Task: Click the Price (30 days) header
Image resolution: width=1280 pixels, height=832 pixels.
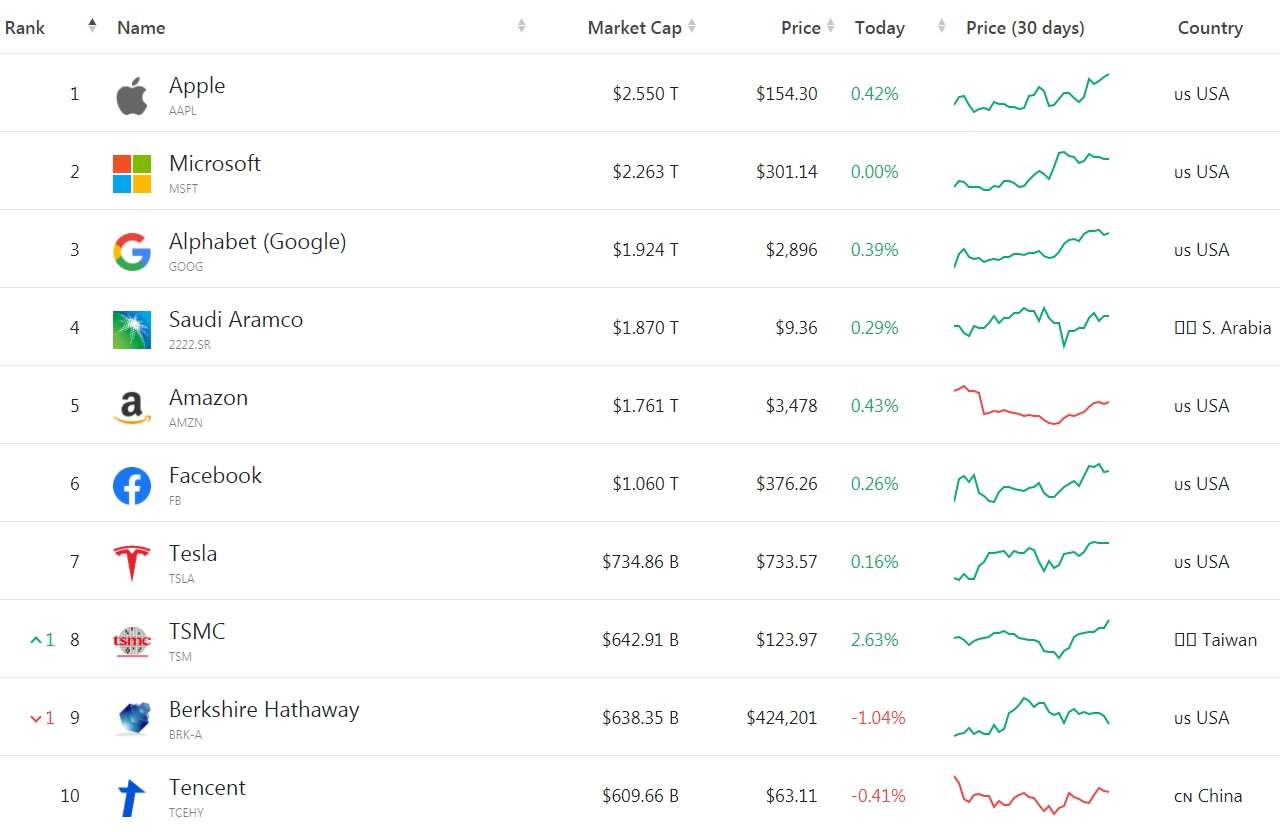Action: (1025, 28)
